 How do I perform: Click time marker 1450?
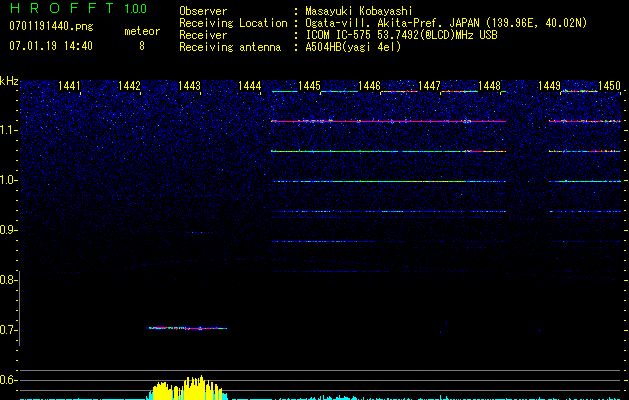609,86
